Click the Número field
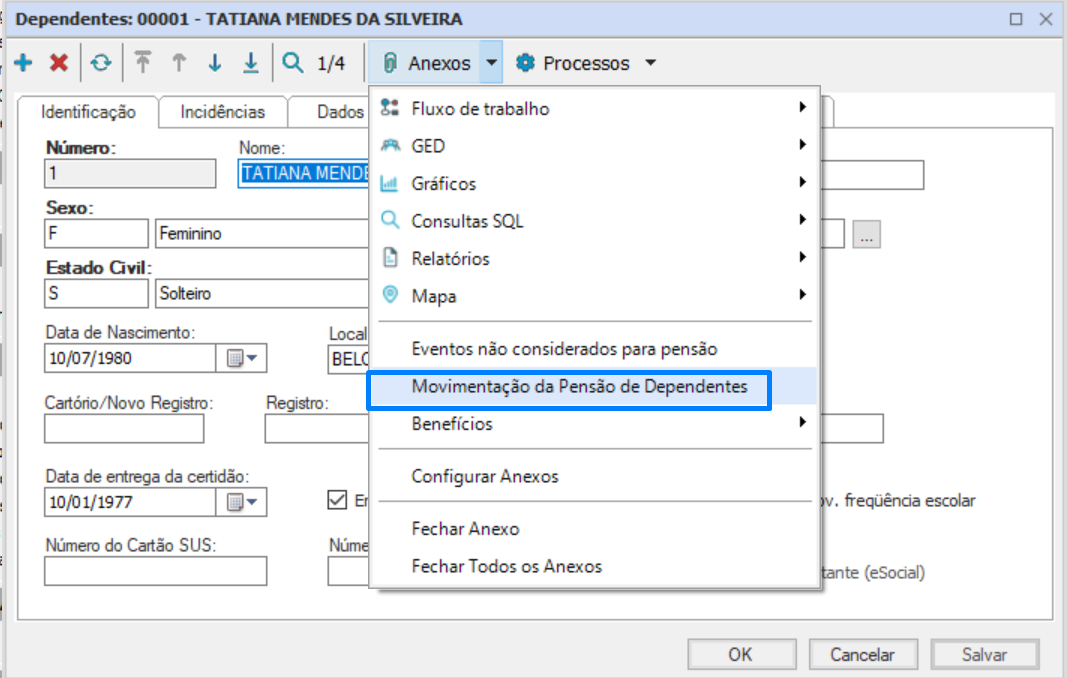1067x678 pixels. [x=130, y=173]
